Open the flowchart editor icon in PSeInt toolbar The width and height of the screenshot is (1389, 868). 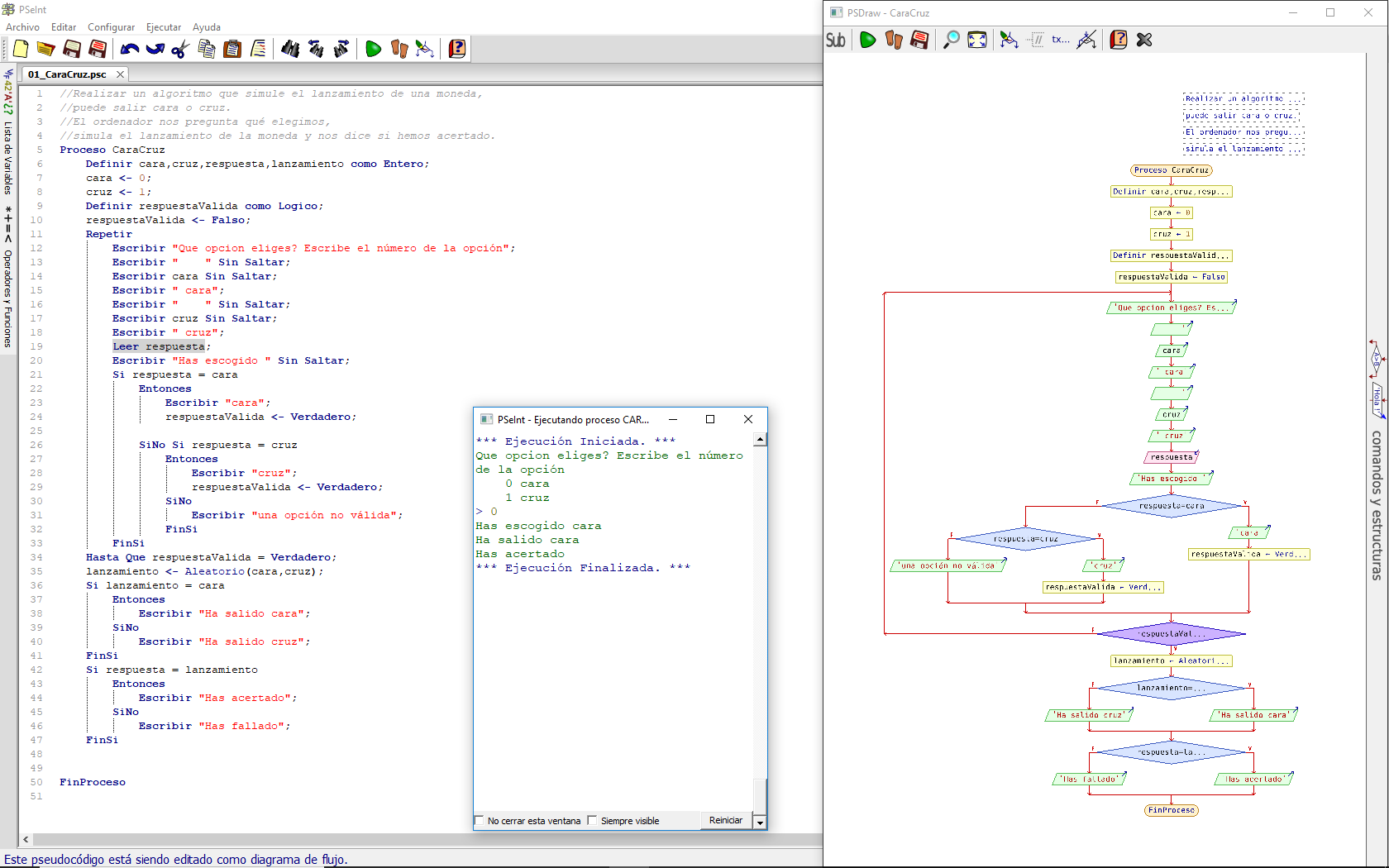coord(424,49)
